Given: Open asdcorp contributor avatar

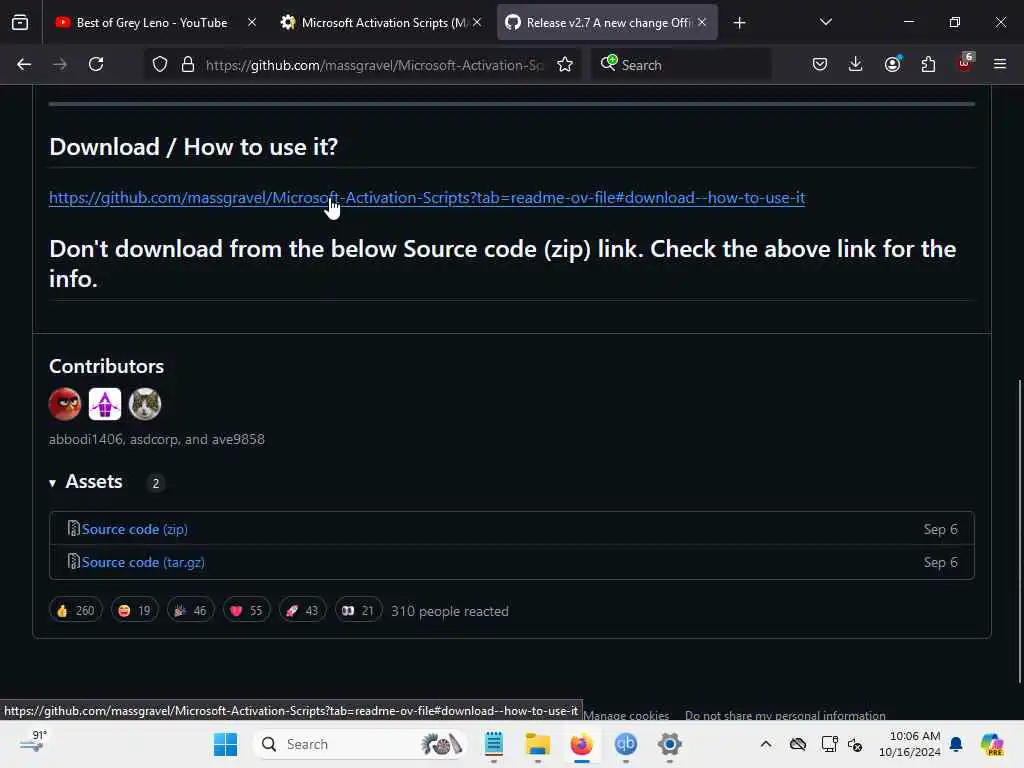Looking at the screenshot, I should pos(105,404).
